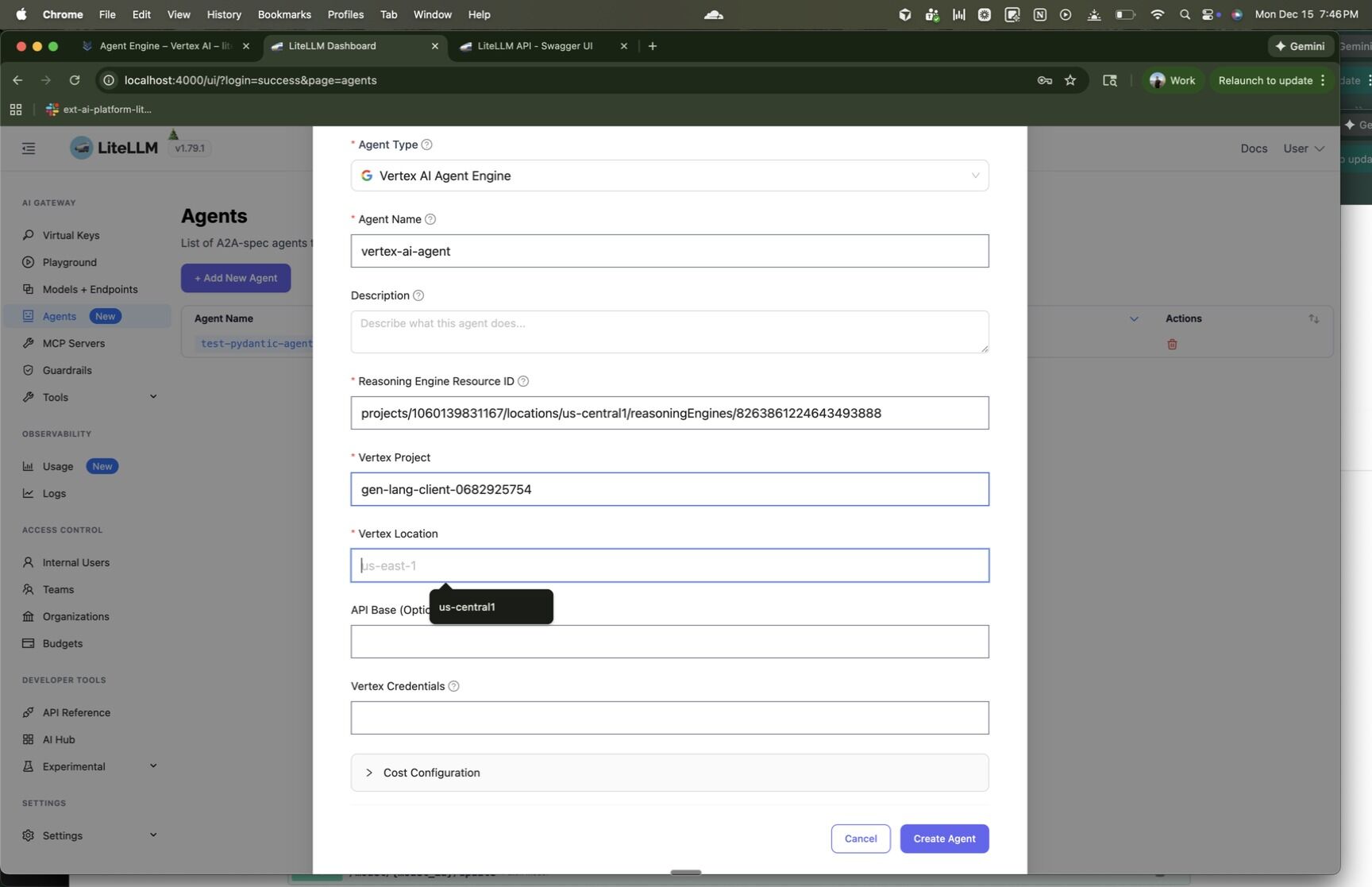Delete test-pydantic-agent via trash icon
This screenshot has height=887, width=1372.
point(1172,344)
